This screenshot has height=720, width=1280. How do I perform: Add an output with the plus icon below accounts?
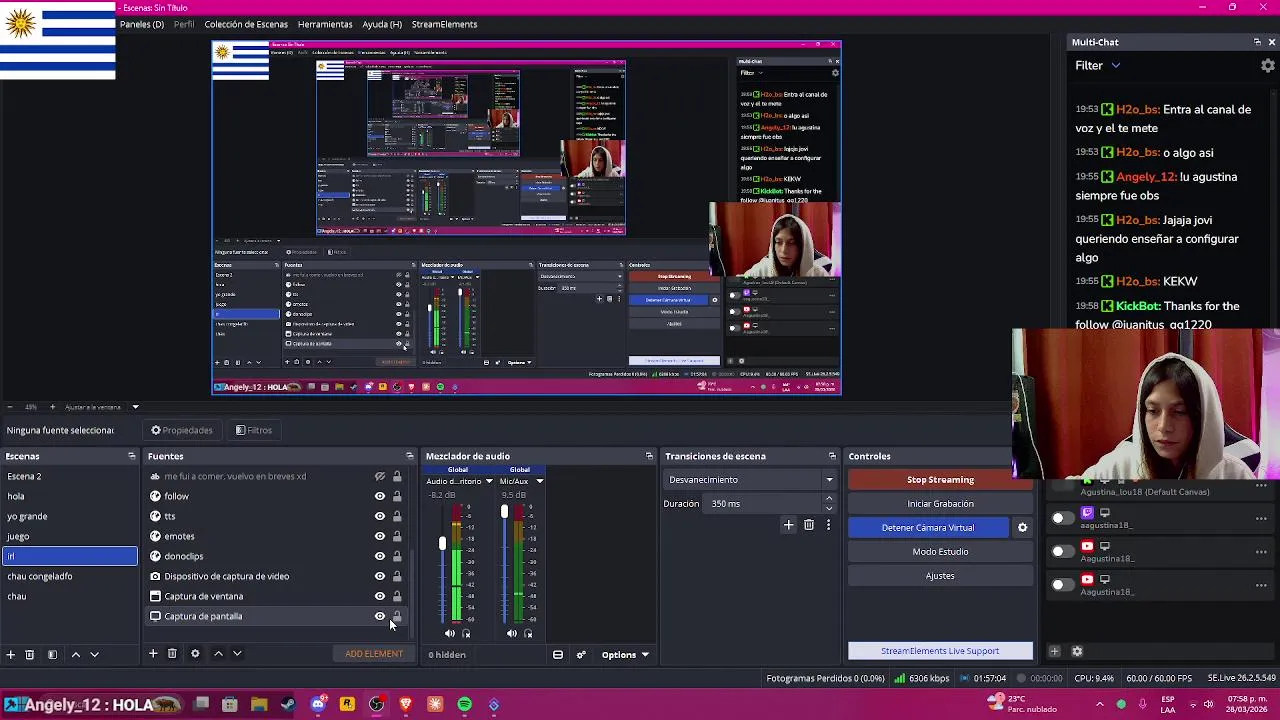point(1054,651)
